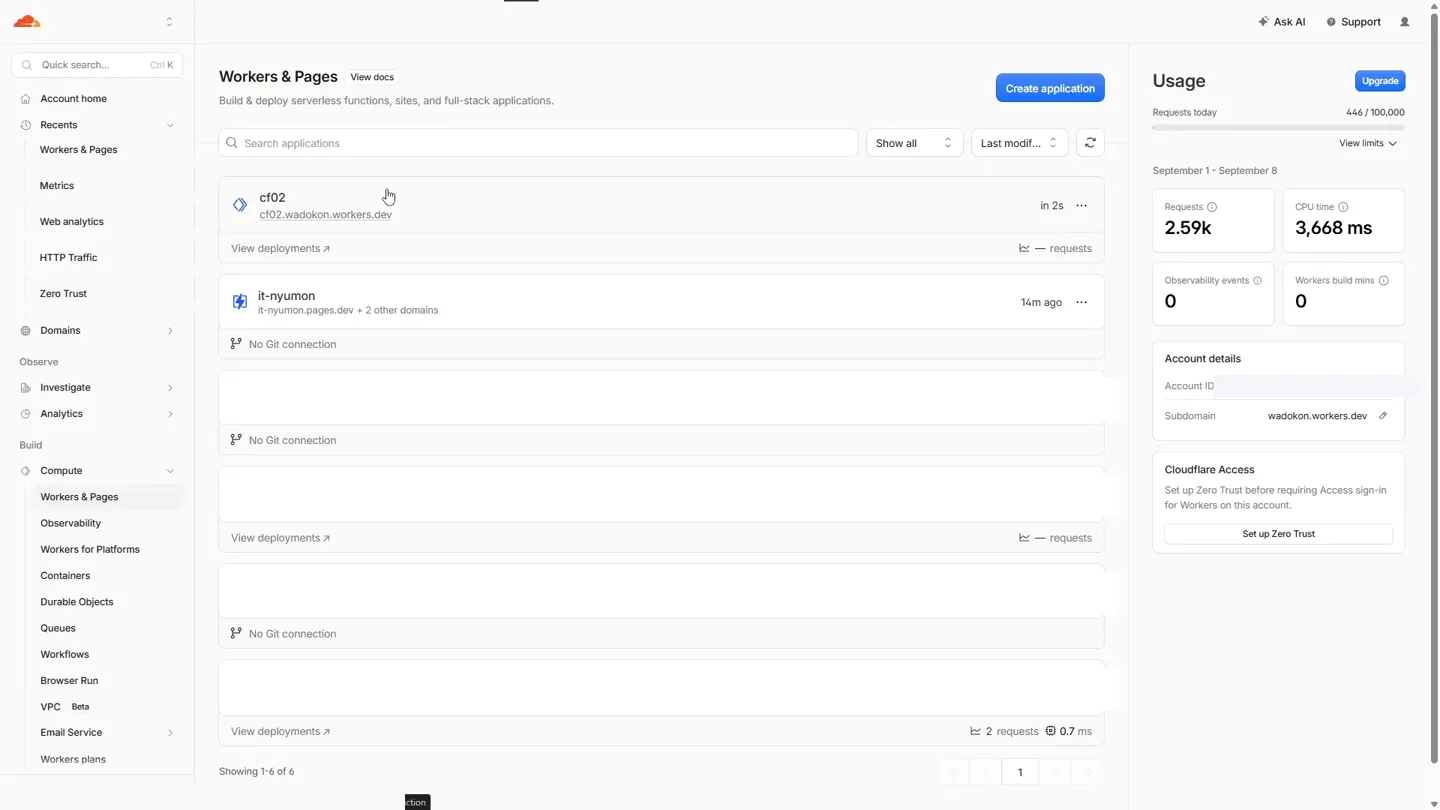This screenshot has height=810, width=1440.
Task: Click the Investigate icon
Action: click(x=25, y=388)
